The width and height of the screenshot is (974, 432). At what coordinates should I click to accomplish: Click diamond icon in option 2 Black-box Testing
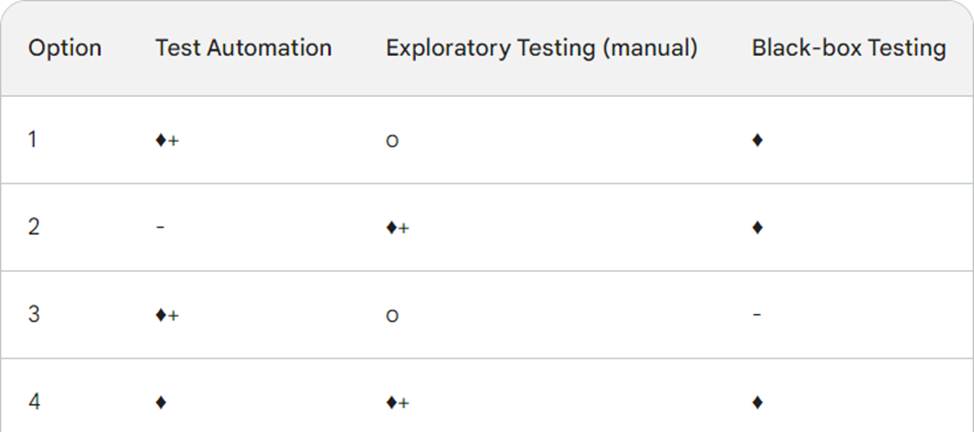point(757,228)
